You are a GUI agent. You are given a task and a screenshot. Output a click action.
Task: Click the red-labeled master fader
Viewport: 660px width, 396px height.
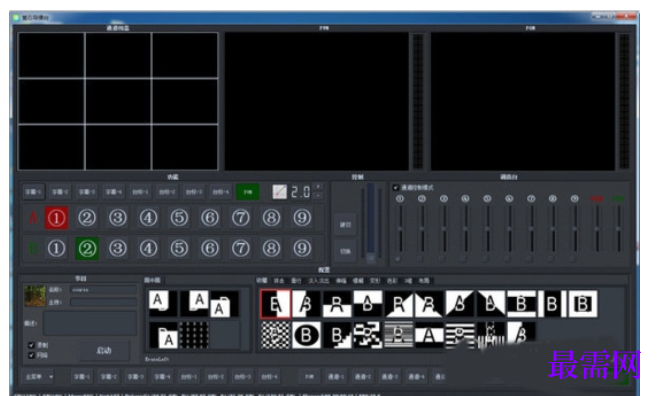point(597,229)
